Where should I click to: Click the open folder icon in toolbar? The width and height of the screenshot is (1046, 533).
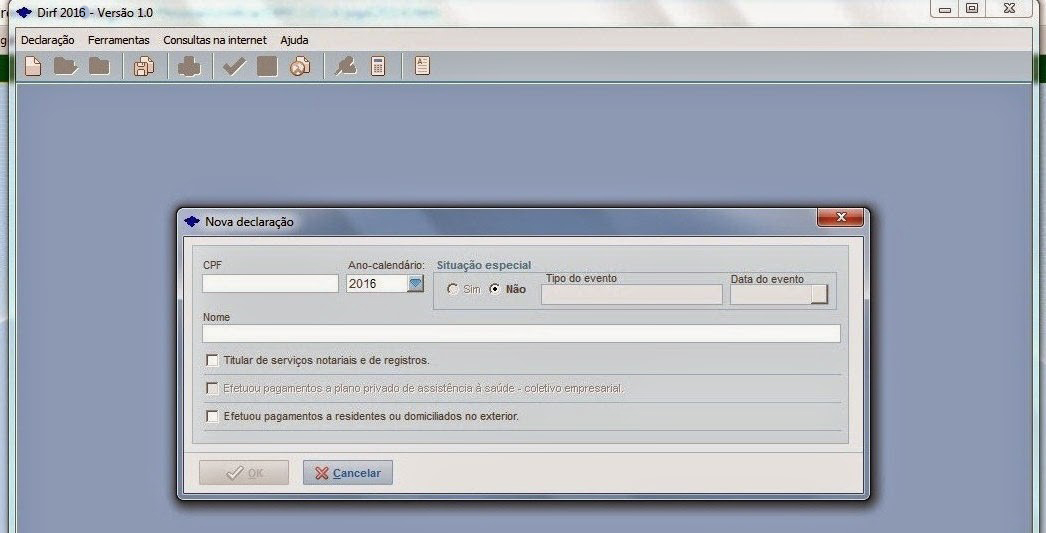(x=65, y=66)
